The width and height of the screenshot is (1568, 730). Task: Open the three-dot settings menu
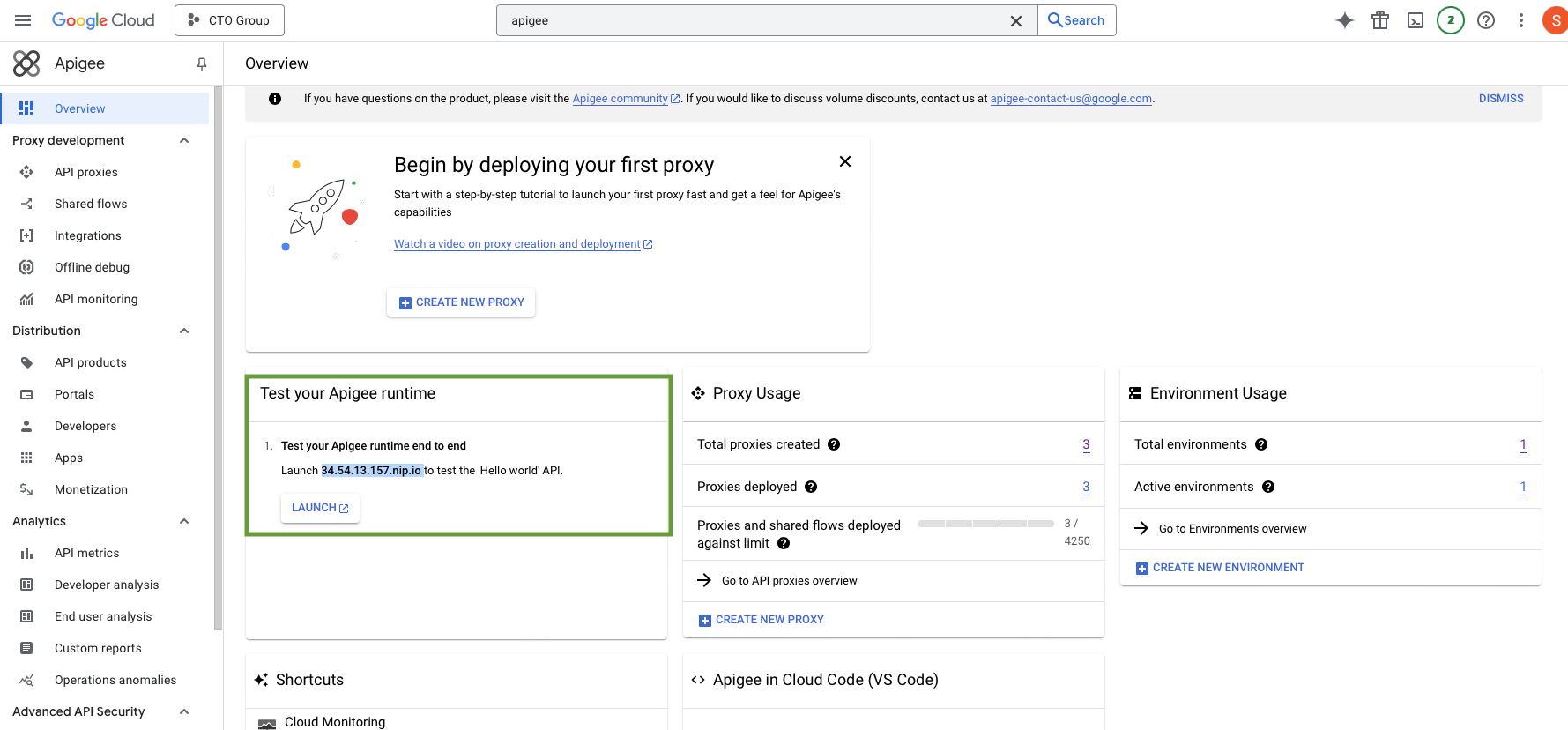pyautogui.click(x=1521, y=20)
